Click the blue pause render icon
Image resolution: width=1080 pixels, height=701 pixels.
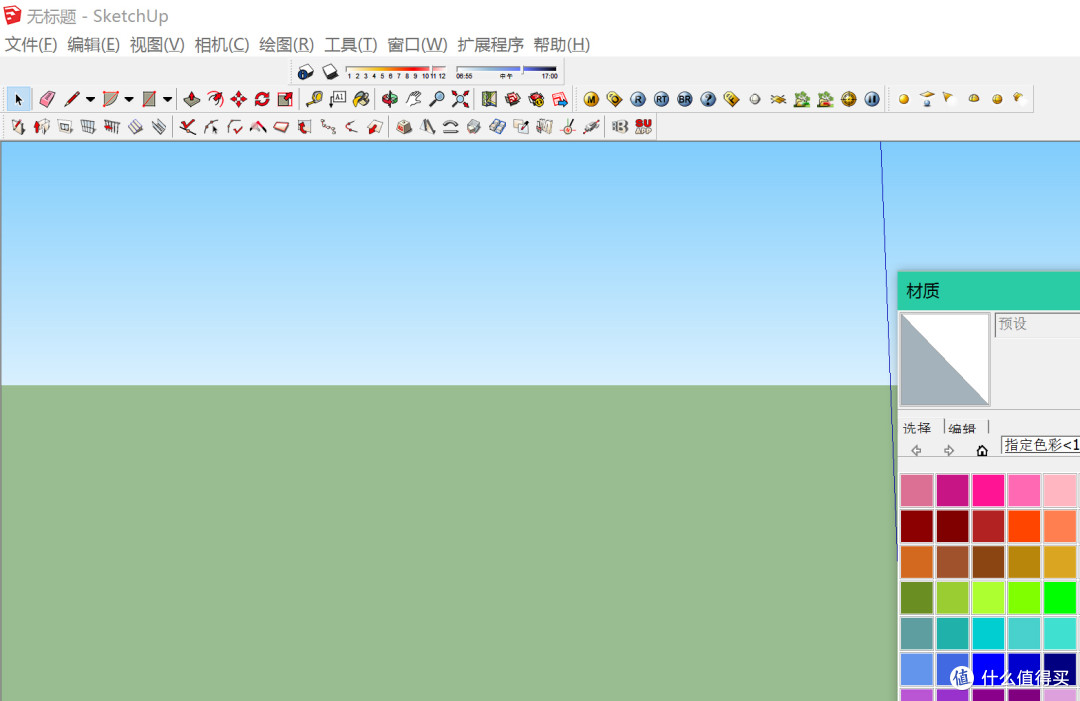pyautogui.click(x=872, y=99)
